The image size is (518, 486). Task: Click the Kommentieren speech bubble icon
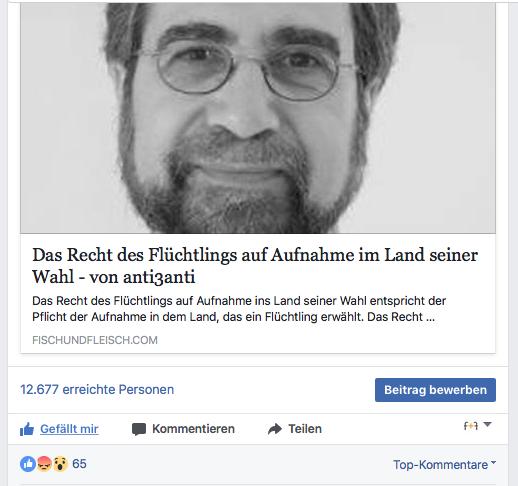[x=139, y=429]
